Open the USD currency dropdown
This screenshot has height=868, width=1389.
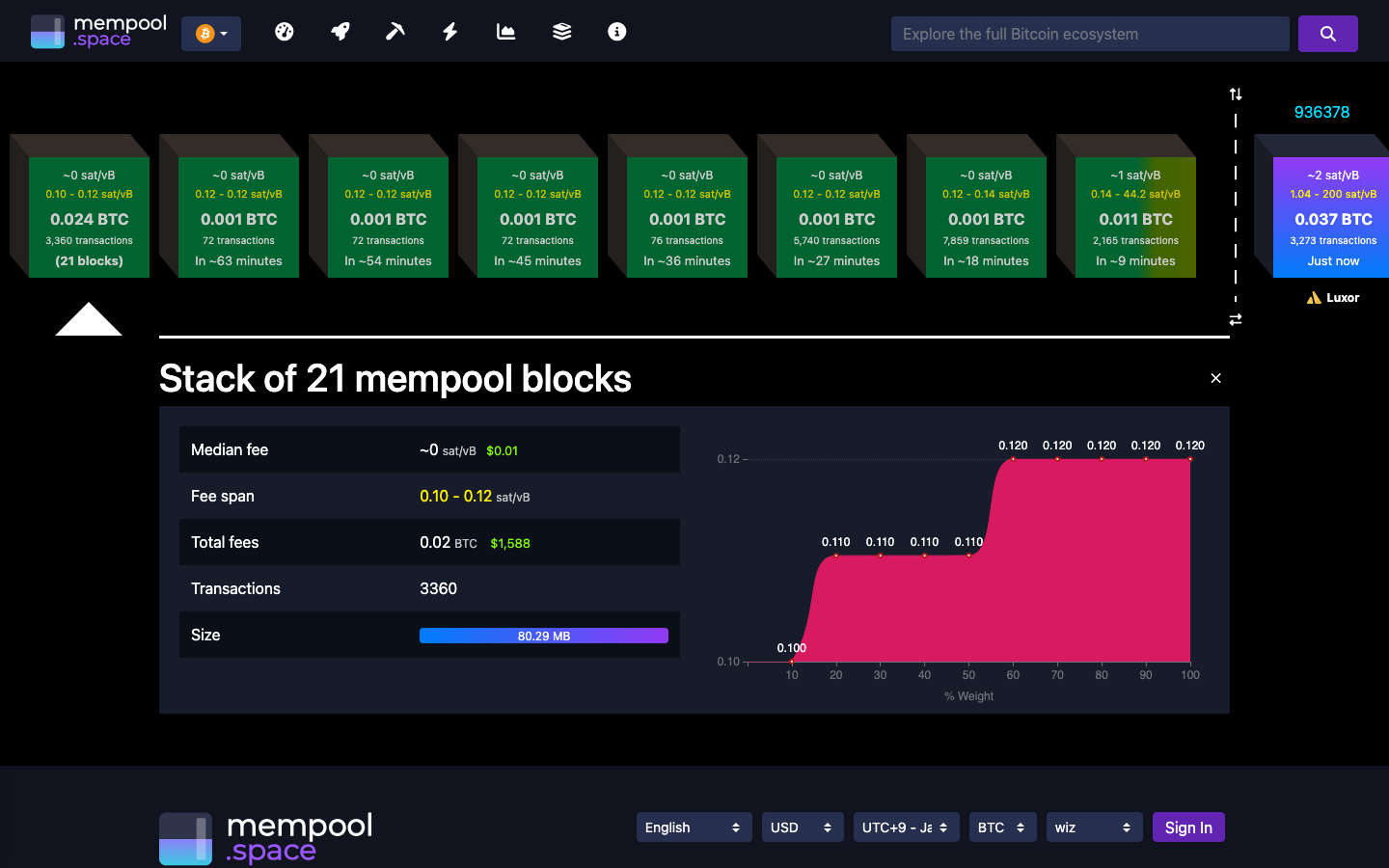point(802,827)
